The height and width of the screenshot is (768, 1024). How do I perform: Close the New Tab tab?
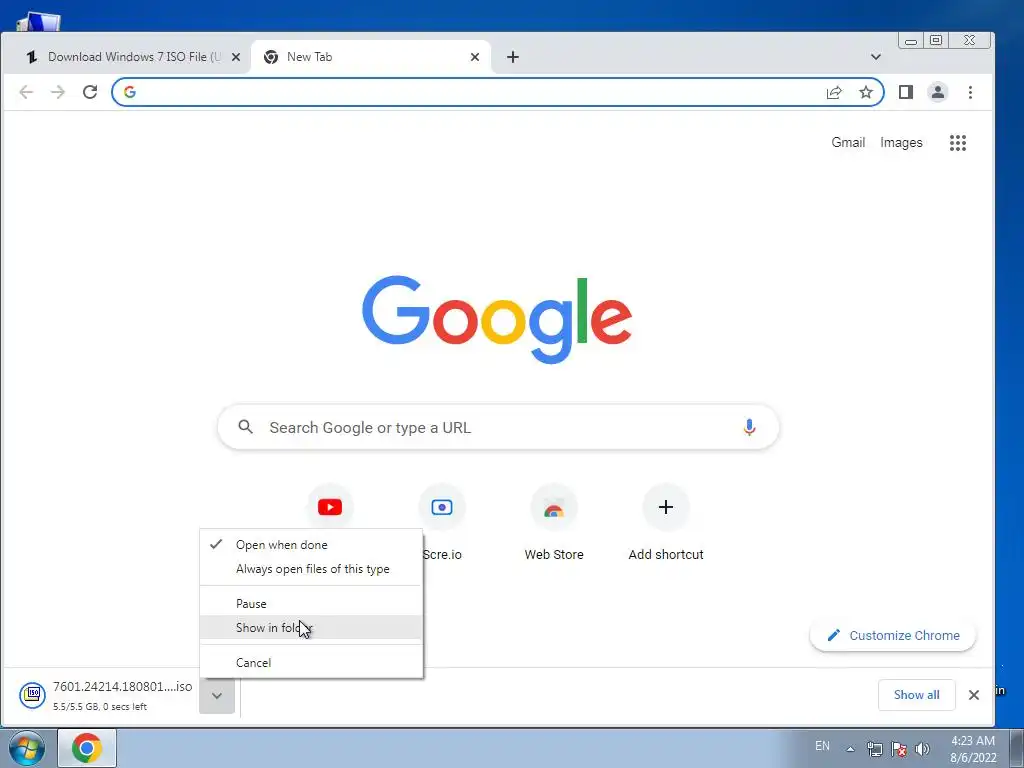tap(475, 57)
